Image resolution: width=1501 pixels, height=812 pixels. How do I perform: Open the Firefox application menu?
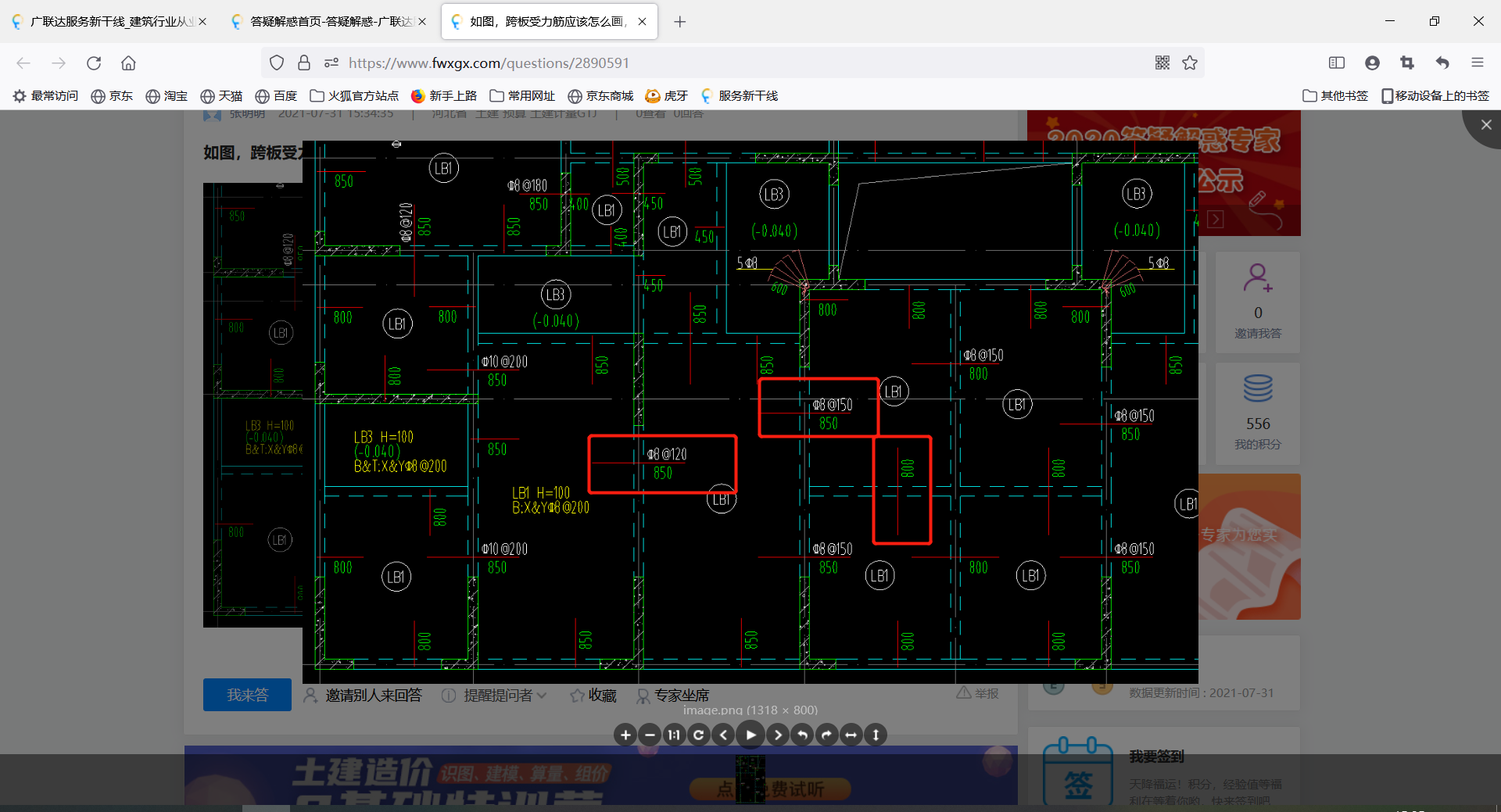point(1478,63)
